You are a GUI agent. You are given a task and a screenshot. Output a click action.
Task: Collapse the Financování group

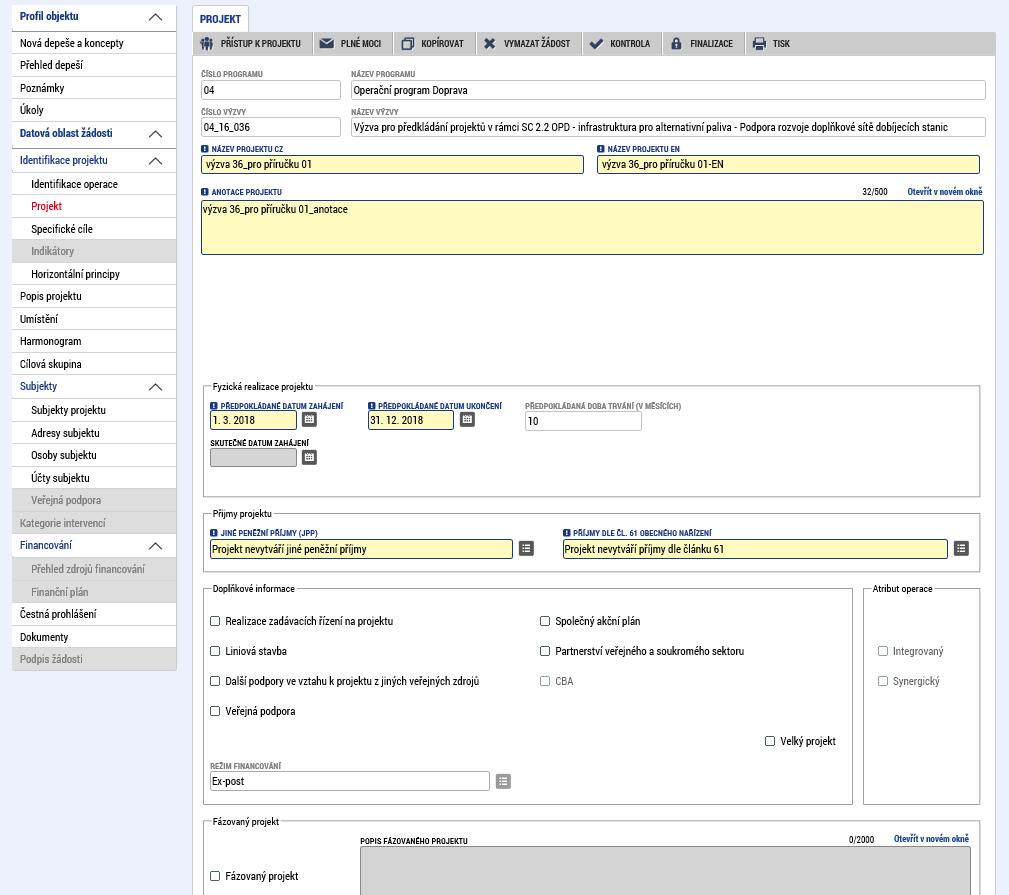tap(155, 546)
